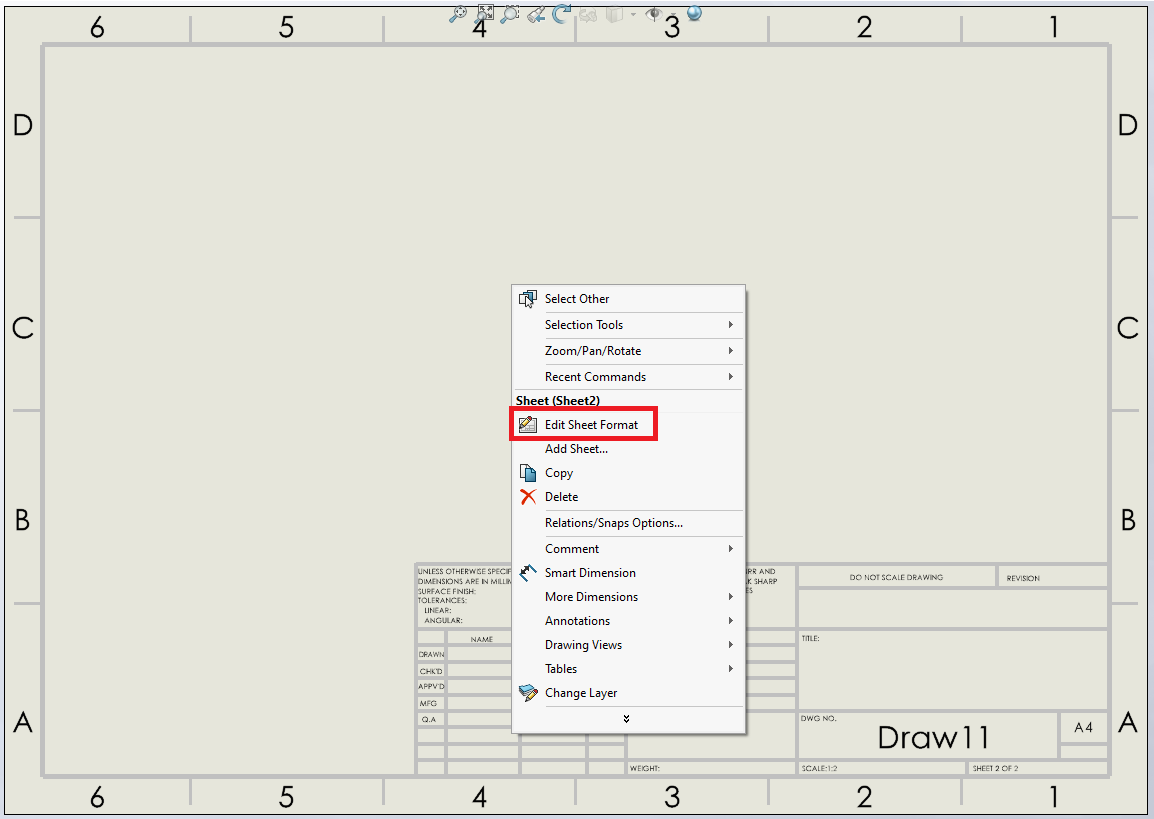Click the Draw11 drawing number field
Image resolution: width=1154 pixels, height=819 pixels.
[x=932, y=737]
